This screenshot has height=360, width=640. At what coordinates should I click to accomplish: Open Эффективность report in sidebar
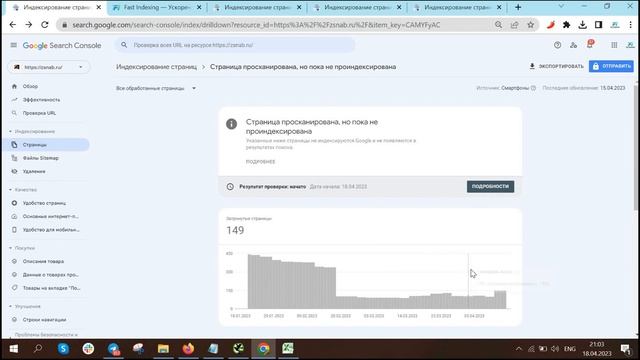coord(41,100)
